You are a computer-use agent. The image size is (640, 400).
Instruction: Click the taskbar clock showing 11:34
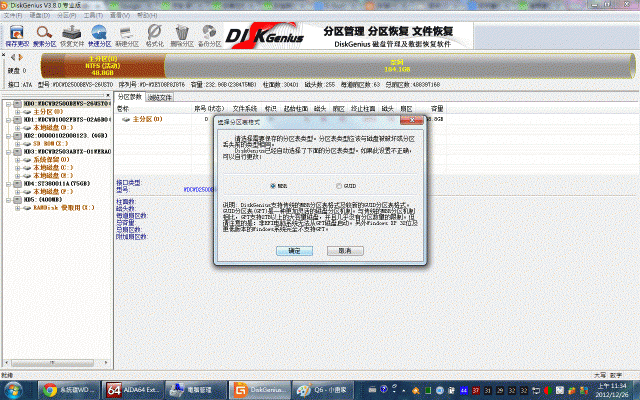(x=612, y=390)
